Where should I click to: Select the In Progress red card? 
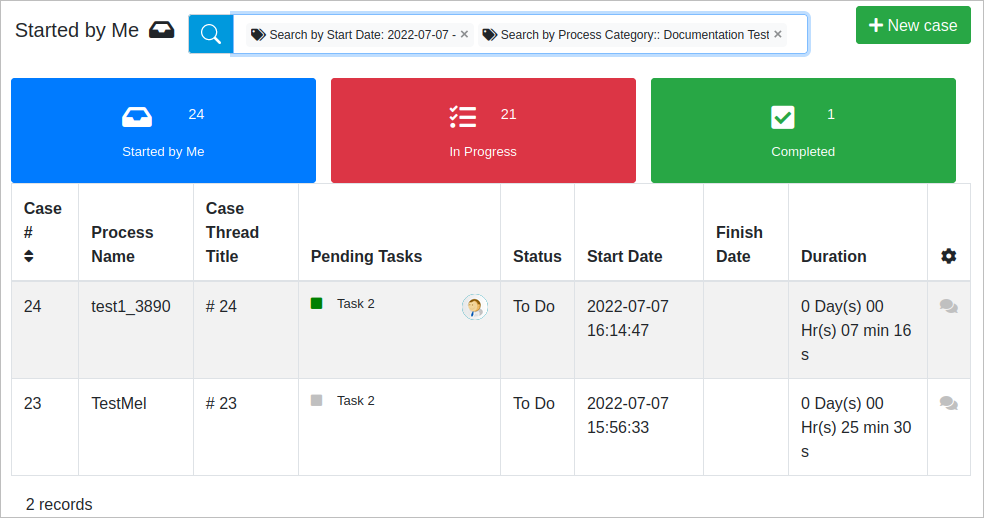point(483,131)
